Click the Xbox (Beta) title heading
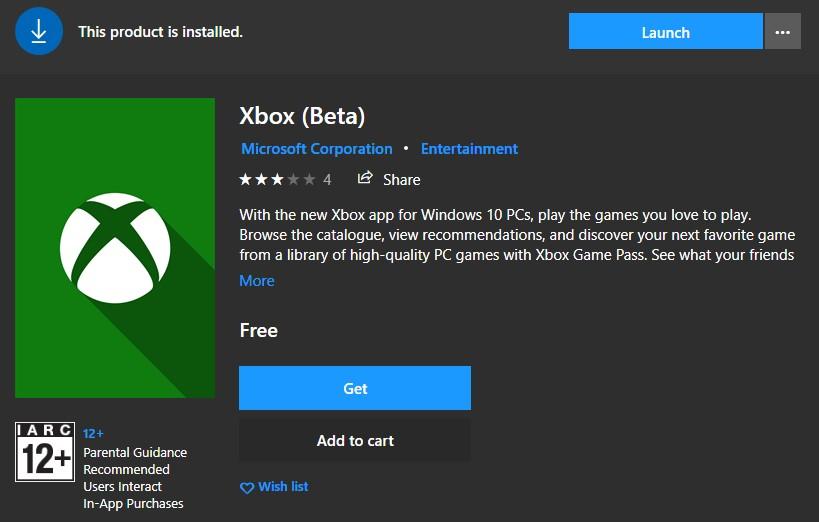Image resolution: width=819 pixels, height=522 pixels. pos(302,115)
